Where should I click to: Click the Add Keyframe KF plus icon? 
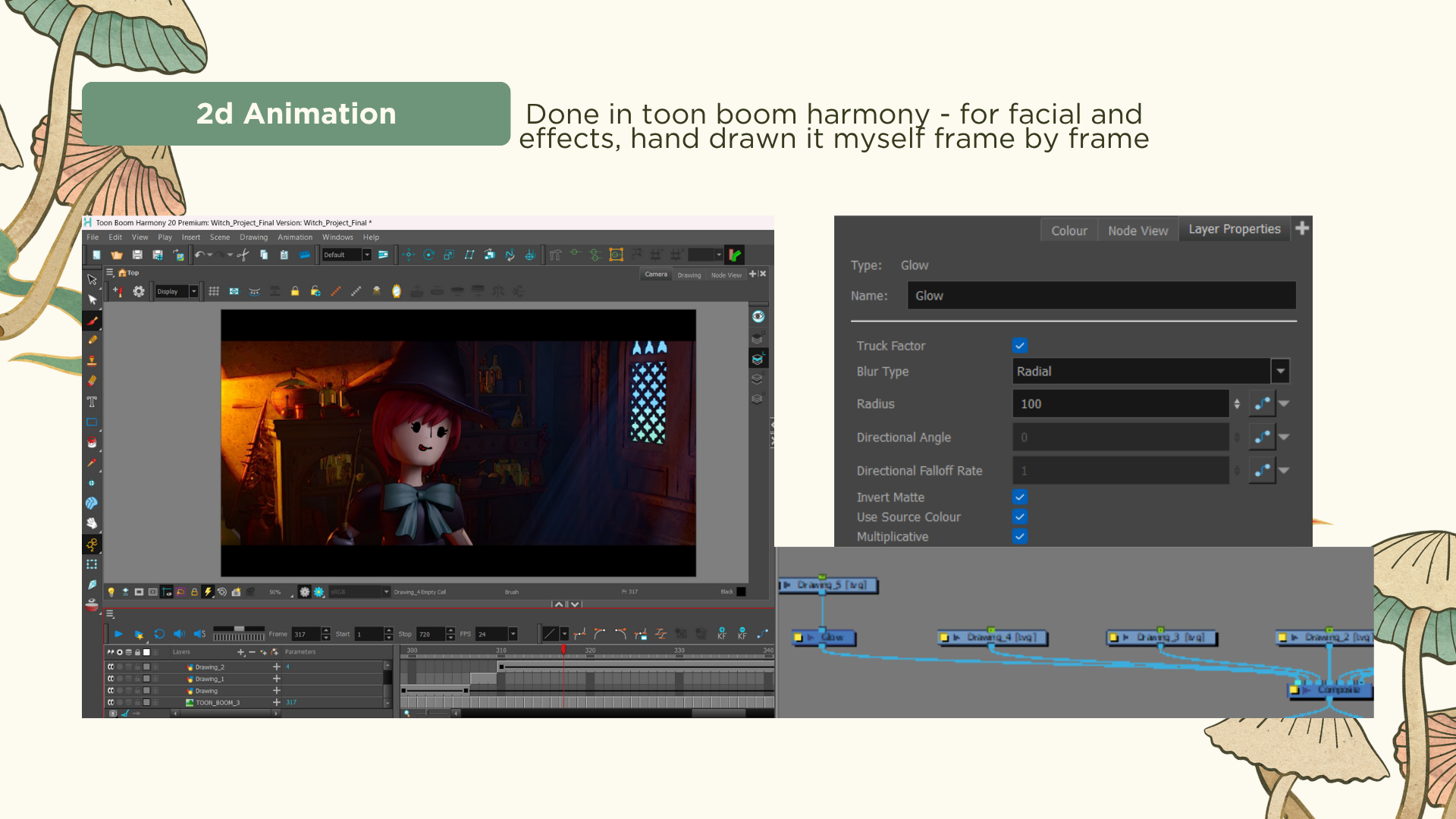[x=722, y=634]
